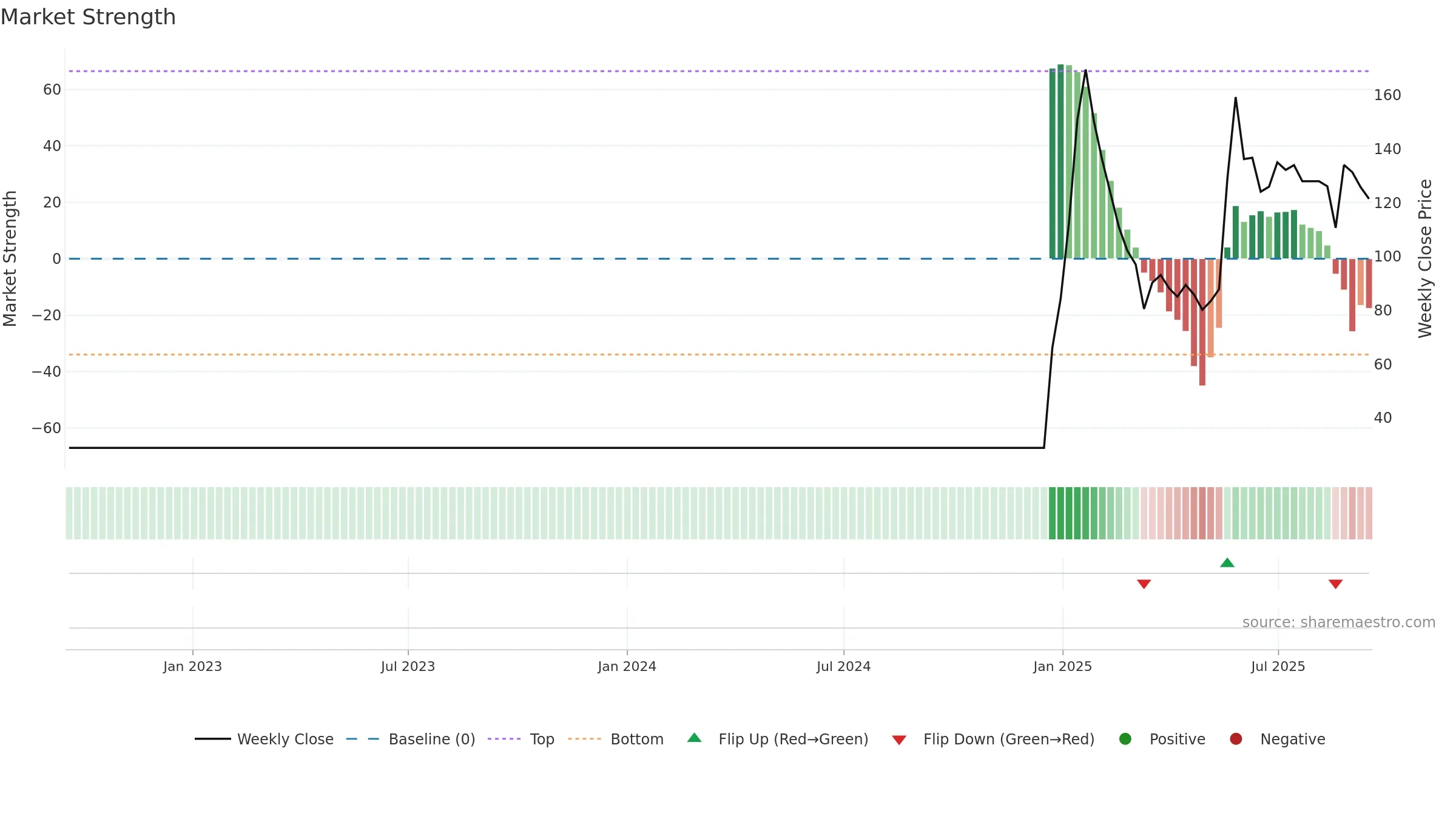Click the Jan 2024 x-axis label
Viewport: 1456px width, 819px height.
(x=627, y=666)
